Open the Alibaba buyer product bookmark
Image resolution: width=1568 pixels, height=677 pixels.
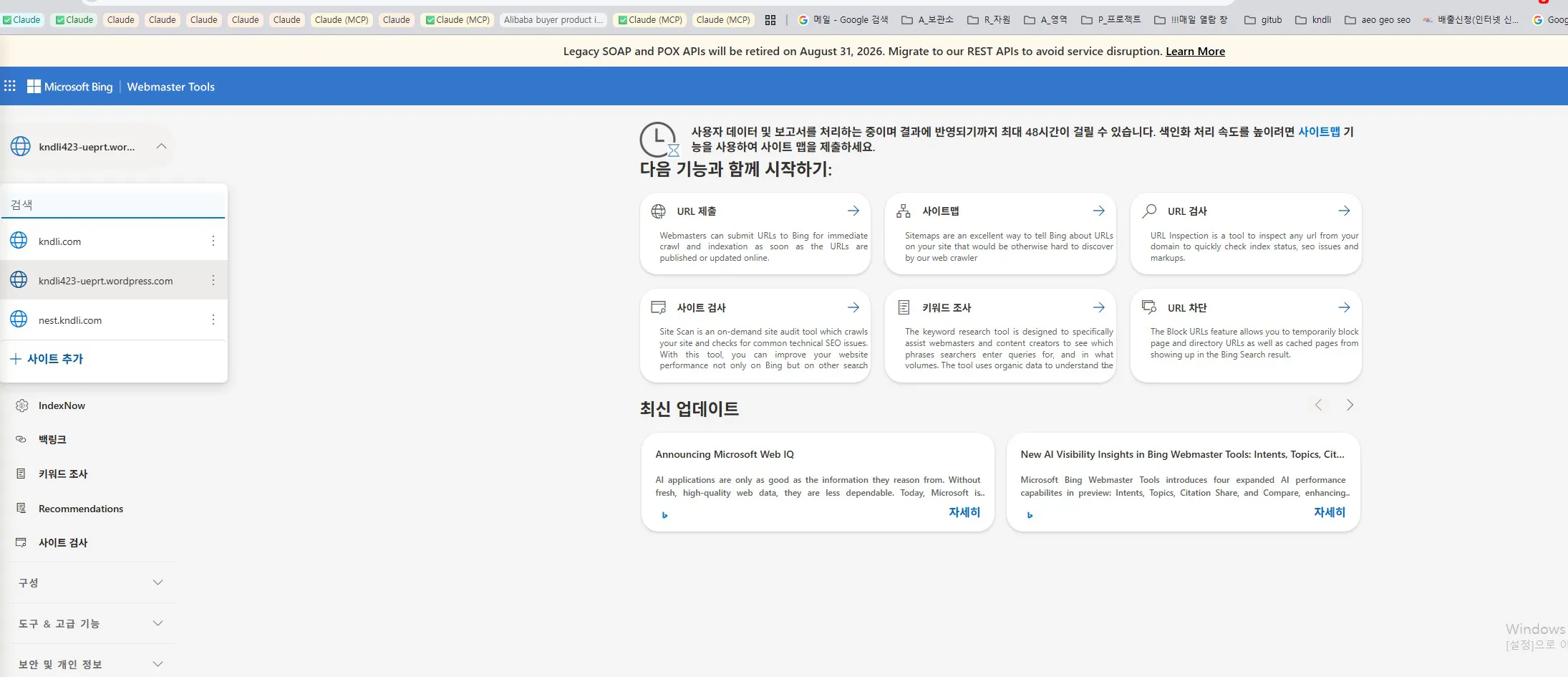tap(553, 20)
